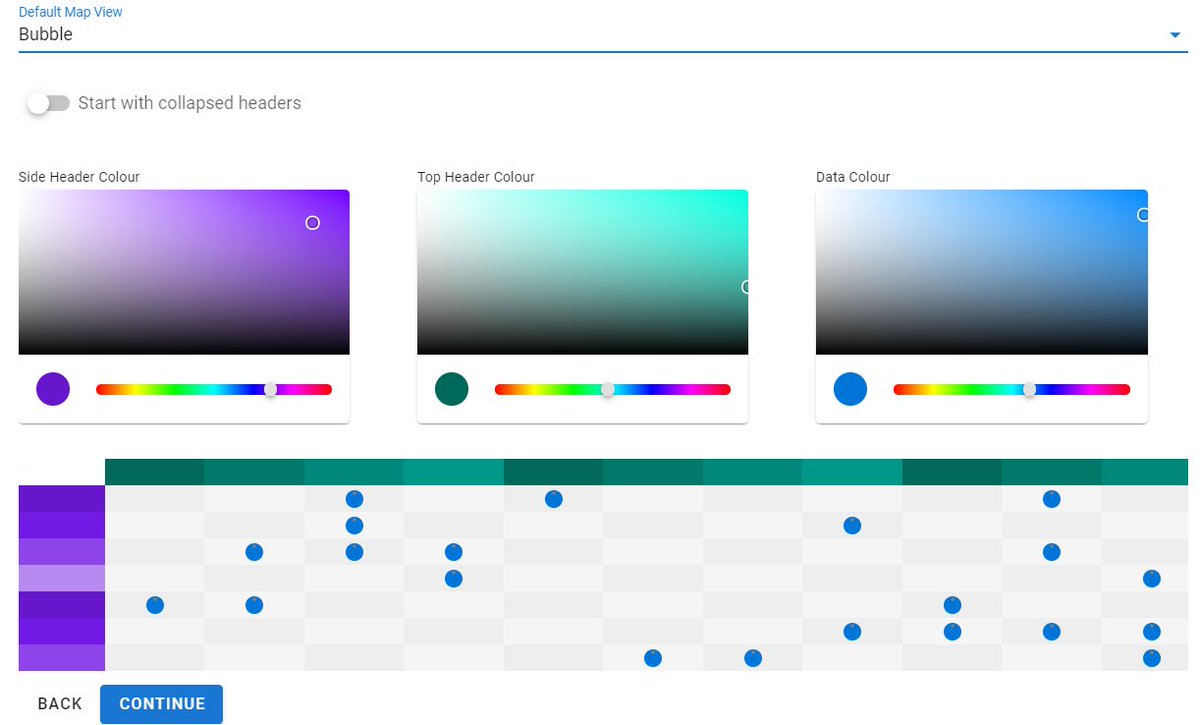The width and height of the screenshot is (1200, 725).
Task: Open the Default Map View dropdown
Action: (x=600, y=33)
